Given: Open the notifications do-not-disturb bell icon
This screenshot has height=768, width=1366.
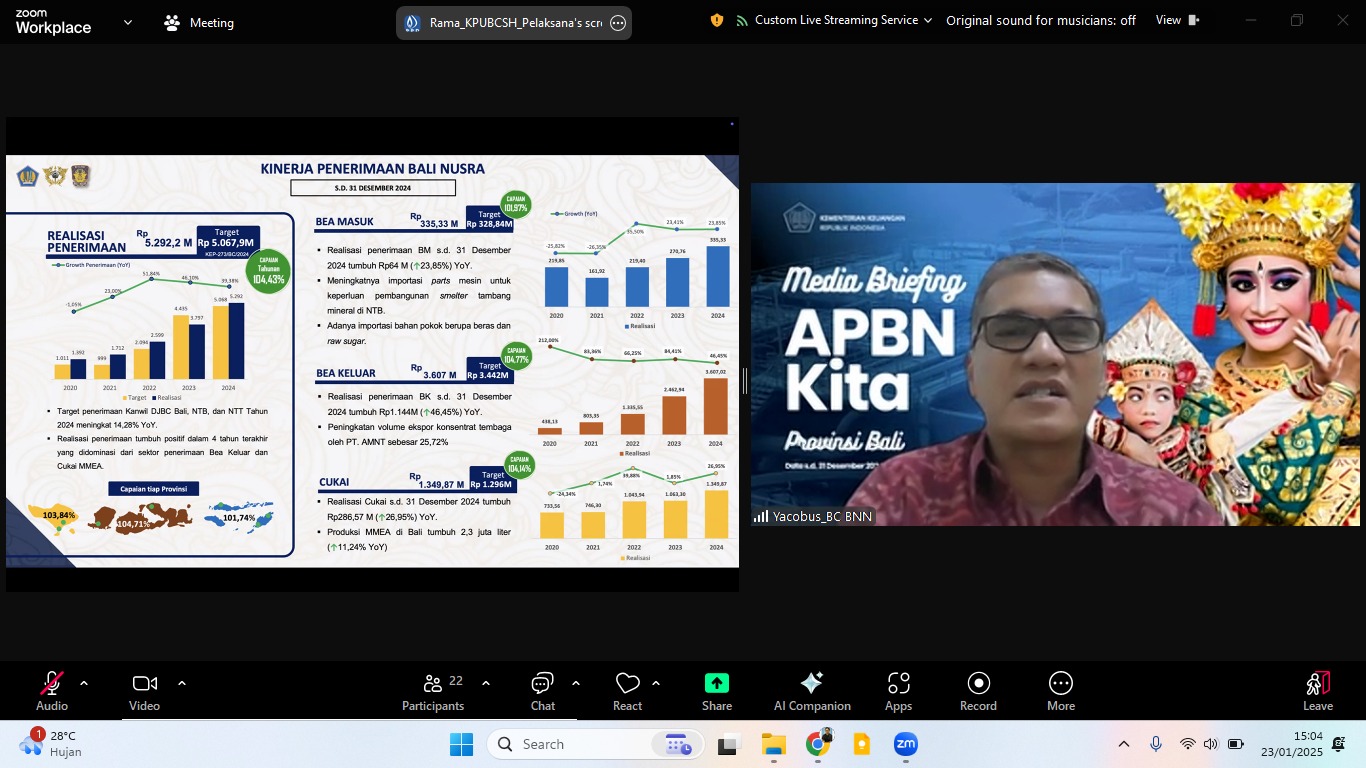Looking at the screenshot, I should click(x=1339, y=744).
